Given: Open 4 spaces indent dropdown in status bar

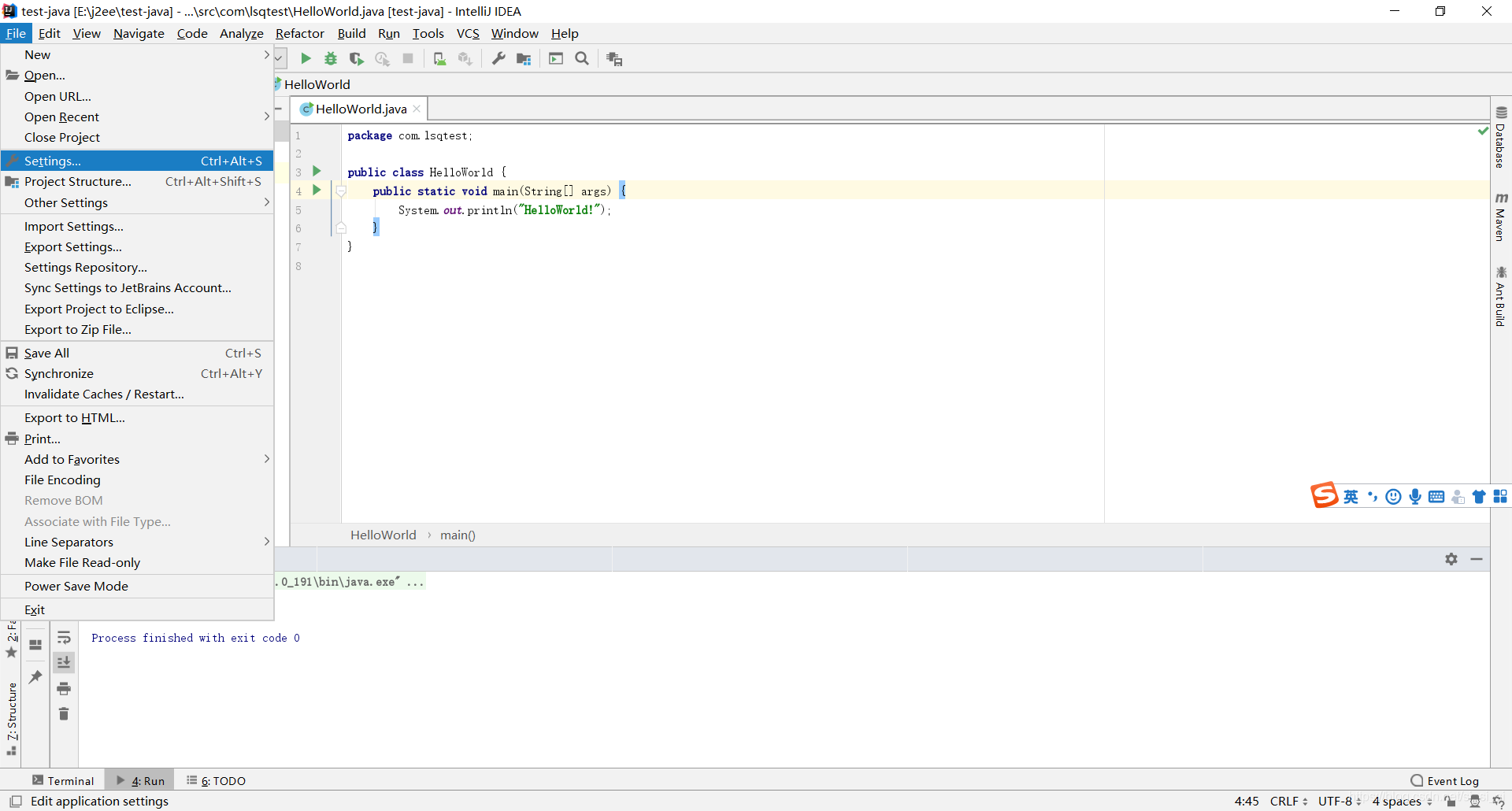Looking at the screenshot, I should point(1402,801).
